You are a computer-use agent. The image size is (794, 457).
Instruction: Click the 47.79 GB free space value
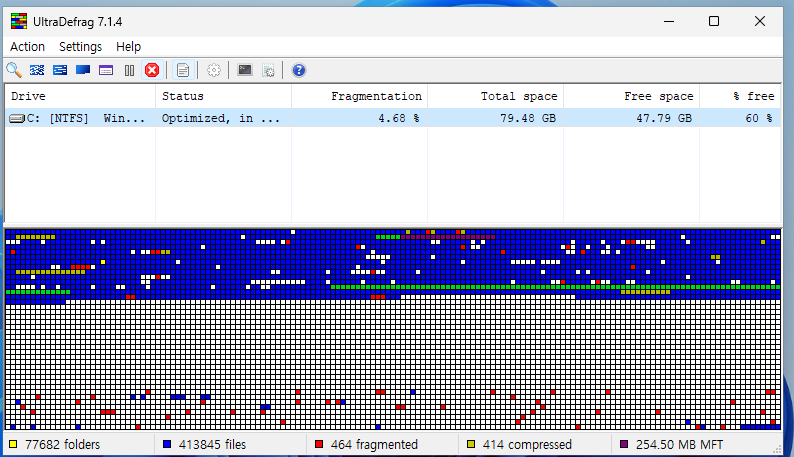coord(664,118)
